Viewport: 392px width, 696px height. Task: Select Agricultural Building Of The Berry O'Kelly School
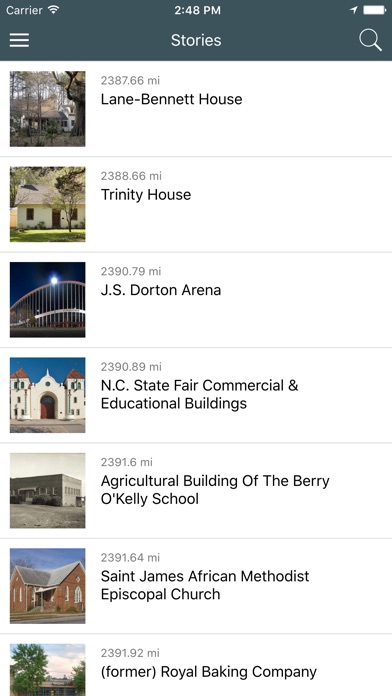215,490
